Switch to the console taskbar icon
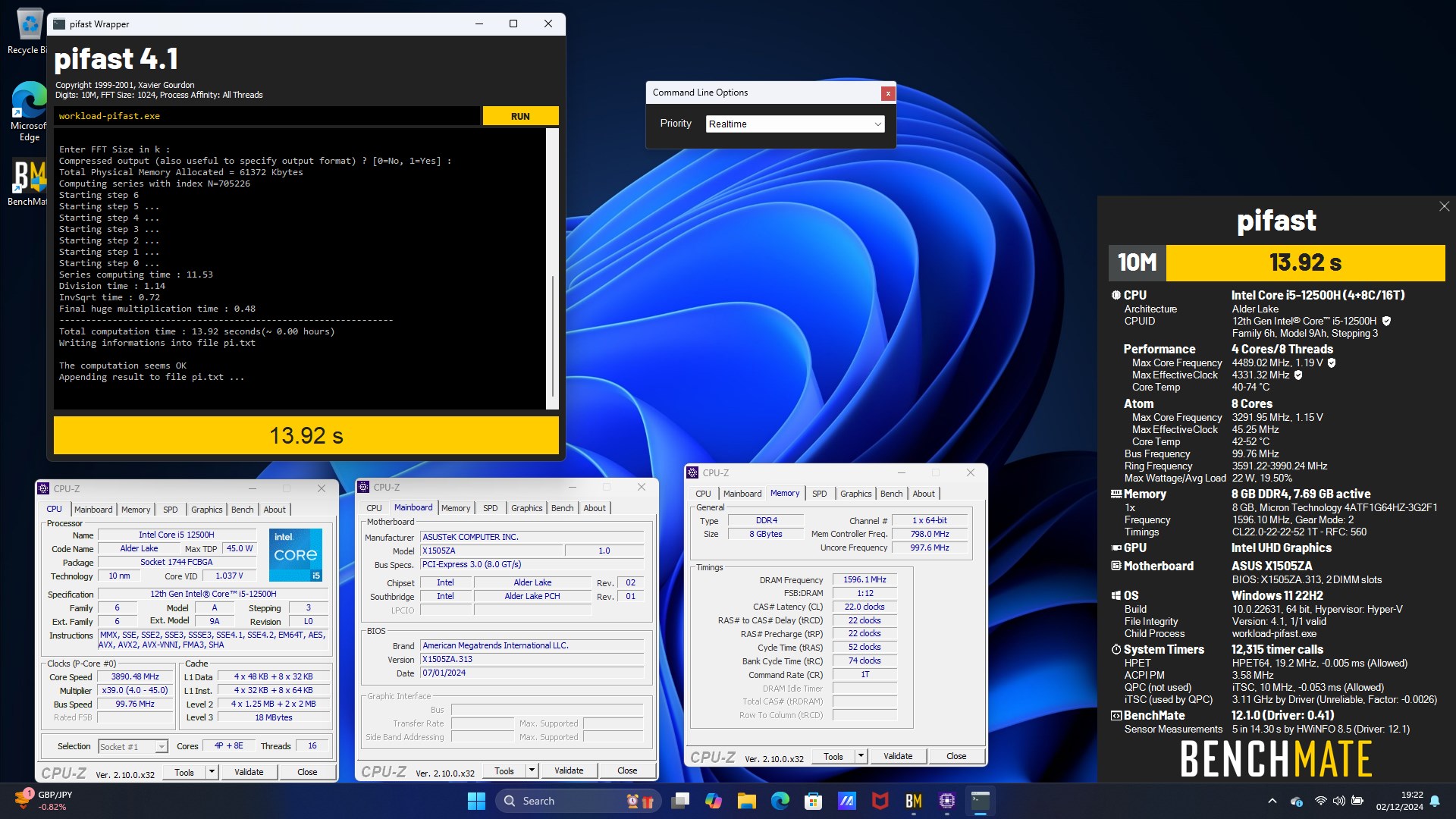 tap(981, 801)
